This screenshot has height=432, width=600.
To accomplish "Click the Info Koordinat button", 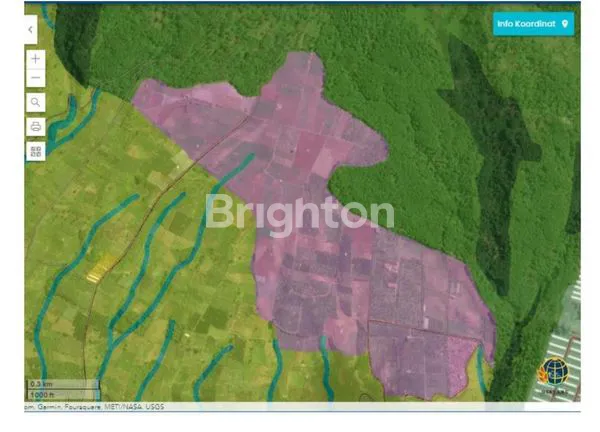I will click(533, 23).
